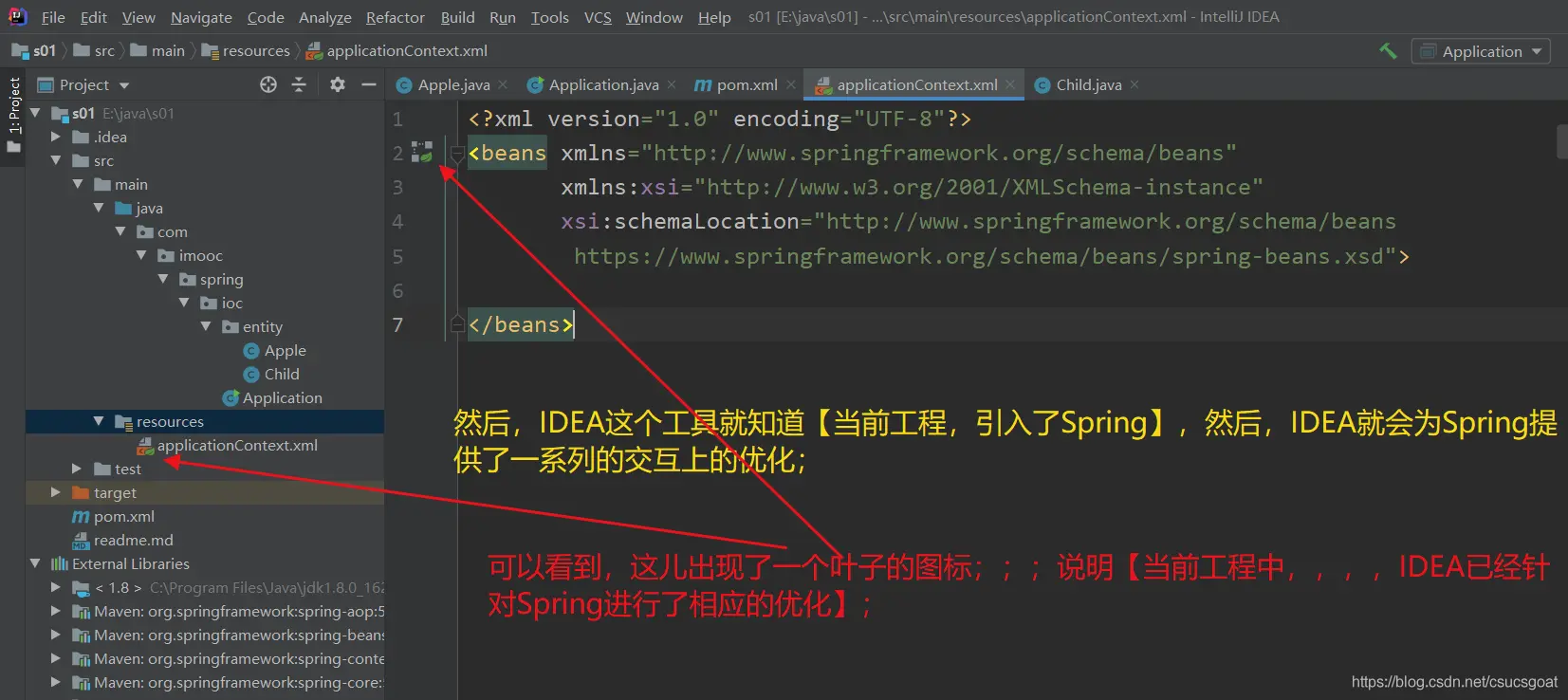Click the Maven spring-beans library icon

(x=81, y=636)
